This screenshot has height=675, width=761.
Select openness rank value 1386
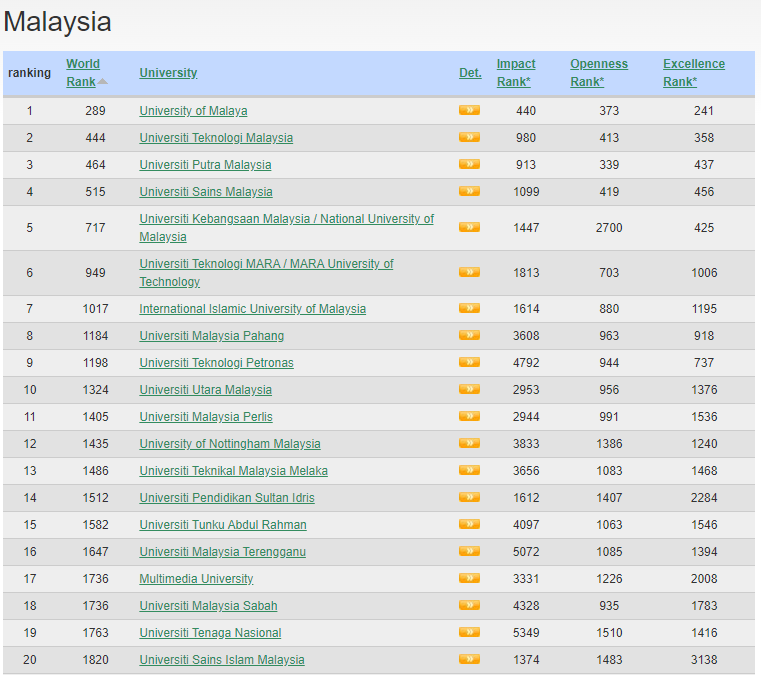point(609,444)
